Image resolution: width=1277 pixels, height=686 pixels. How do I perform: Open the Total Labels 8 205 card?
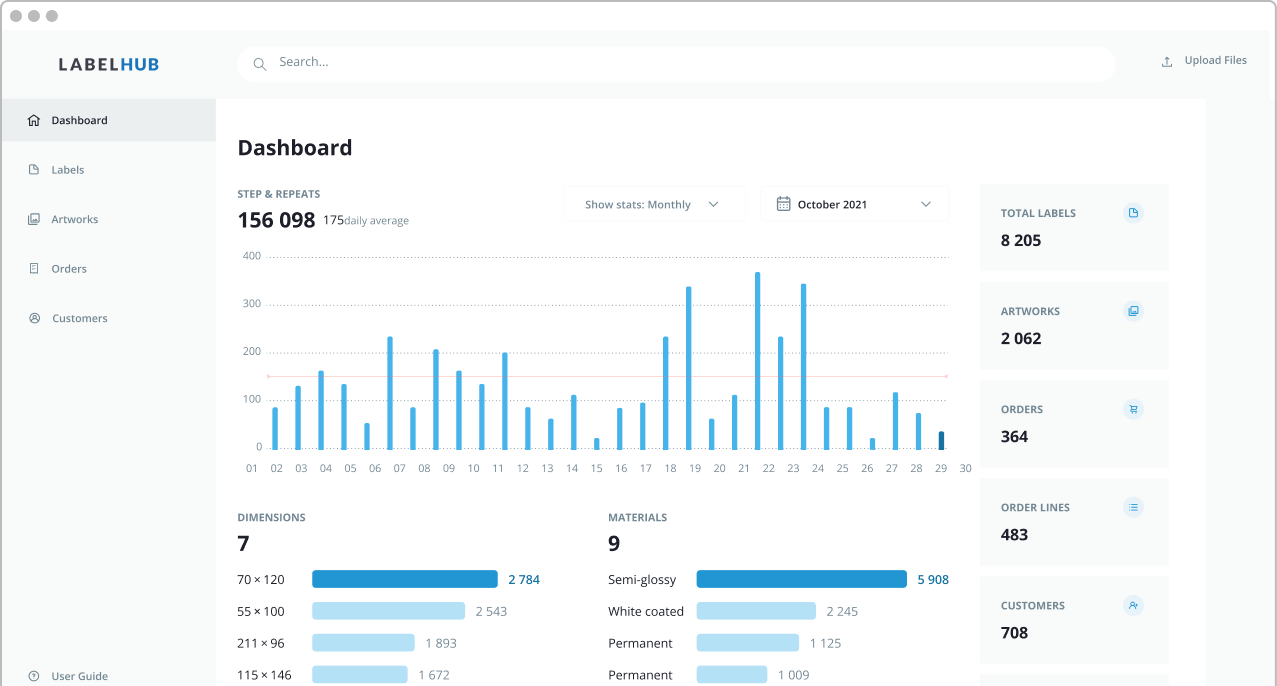click(1074, 227)
